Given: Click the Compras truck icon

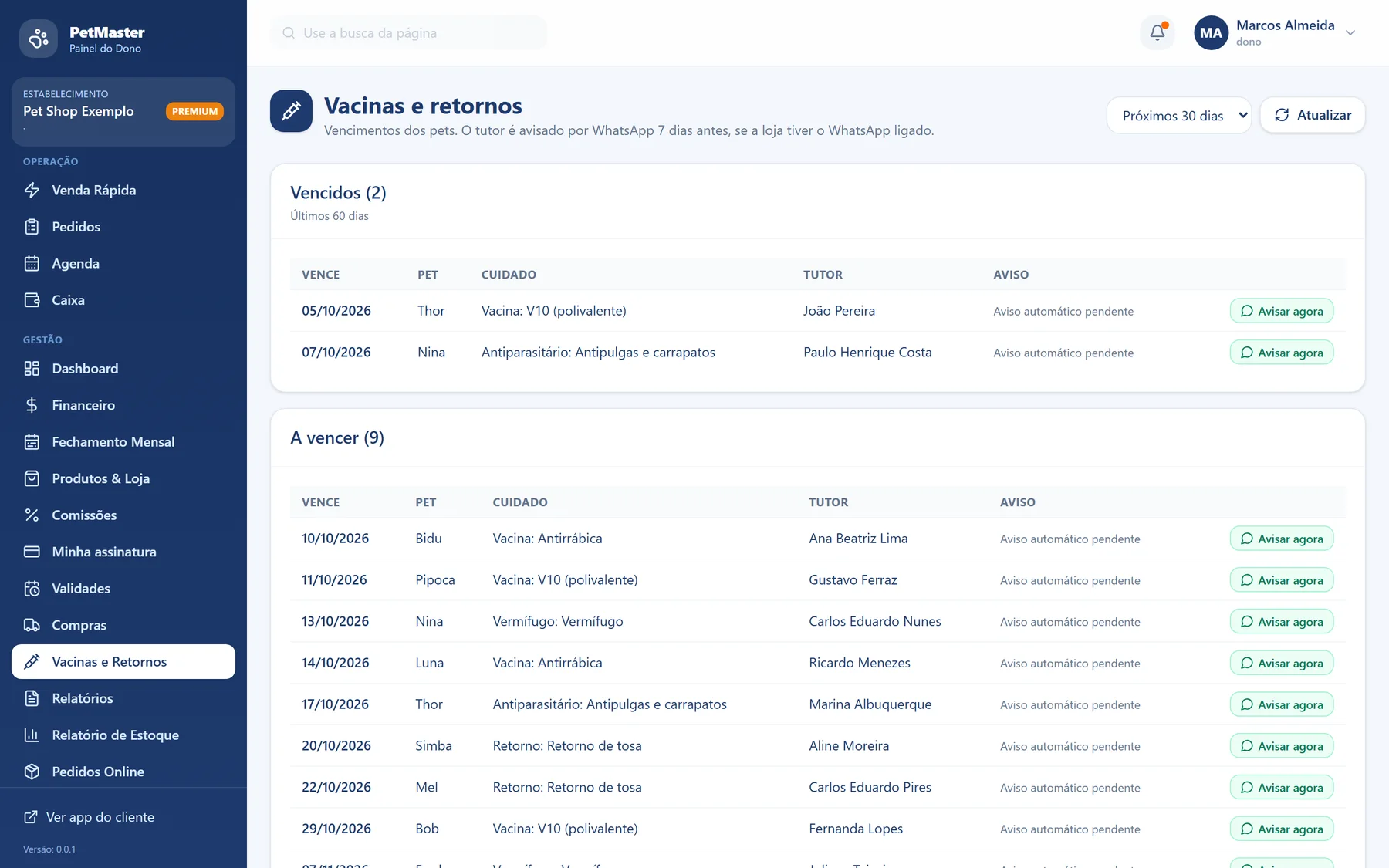Looking at the screenshot, I should click(32, 625).
